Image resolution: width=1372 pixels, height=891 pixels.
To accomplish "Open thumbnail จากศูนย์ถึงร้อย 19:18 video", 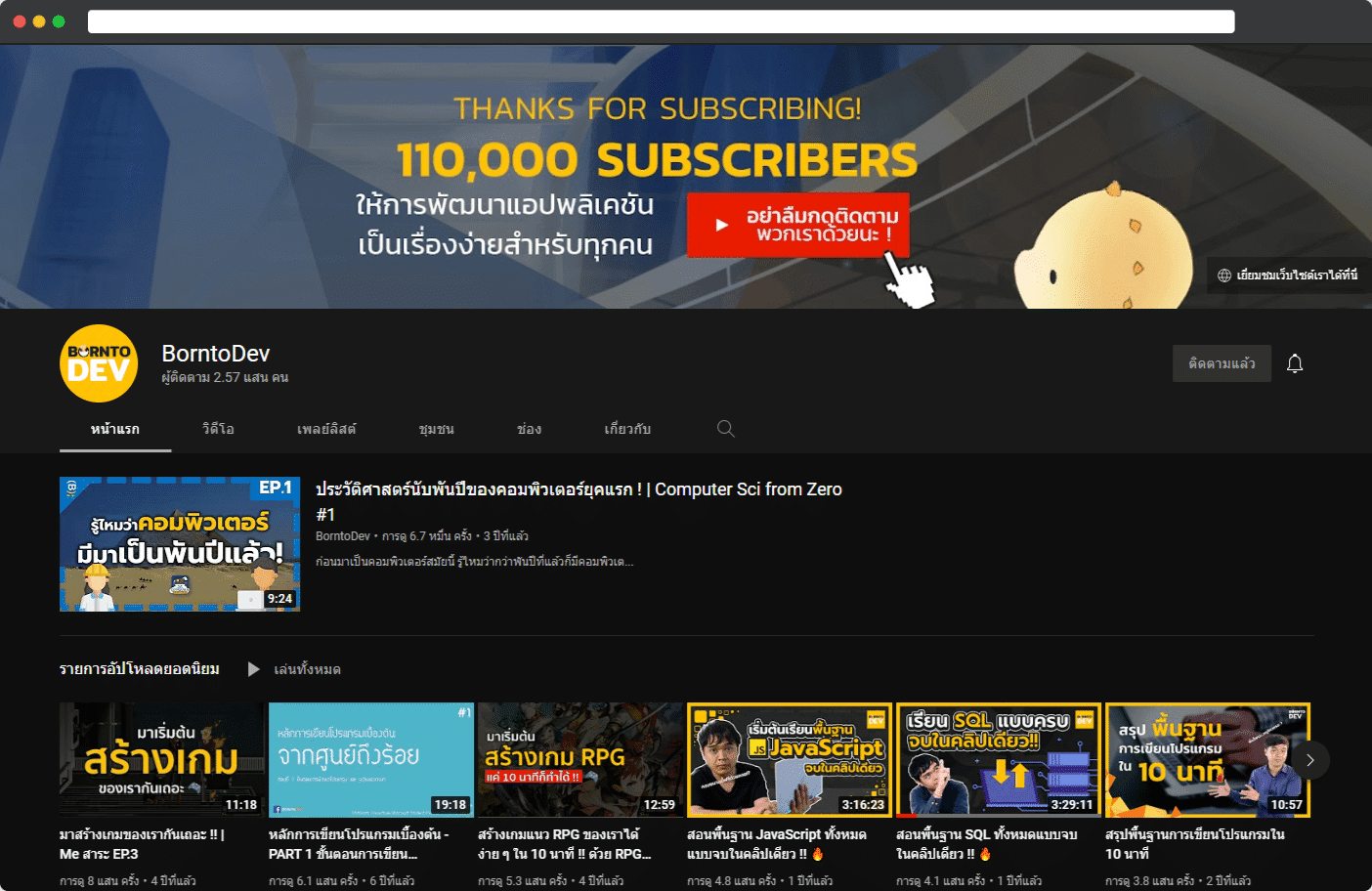I will pyautogui.click(x=371, y=760).
